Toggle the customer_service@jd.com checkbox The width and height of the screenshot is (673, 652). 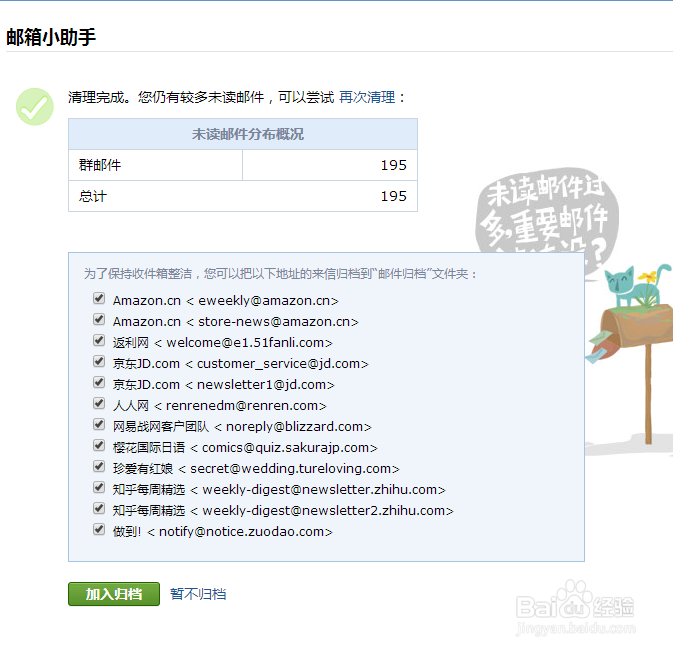(99, 361)
